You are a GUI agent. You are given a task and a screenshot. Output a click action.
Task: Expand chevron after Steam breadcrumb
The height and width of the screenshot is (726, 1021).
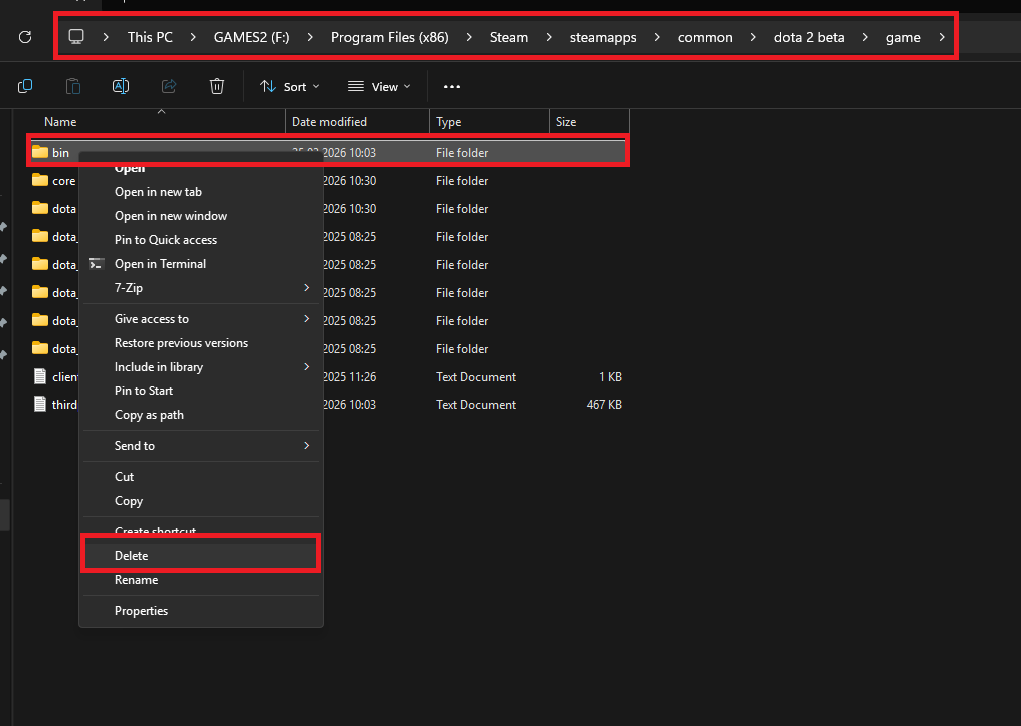pyautogui.click(x=549, y=37)
